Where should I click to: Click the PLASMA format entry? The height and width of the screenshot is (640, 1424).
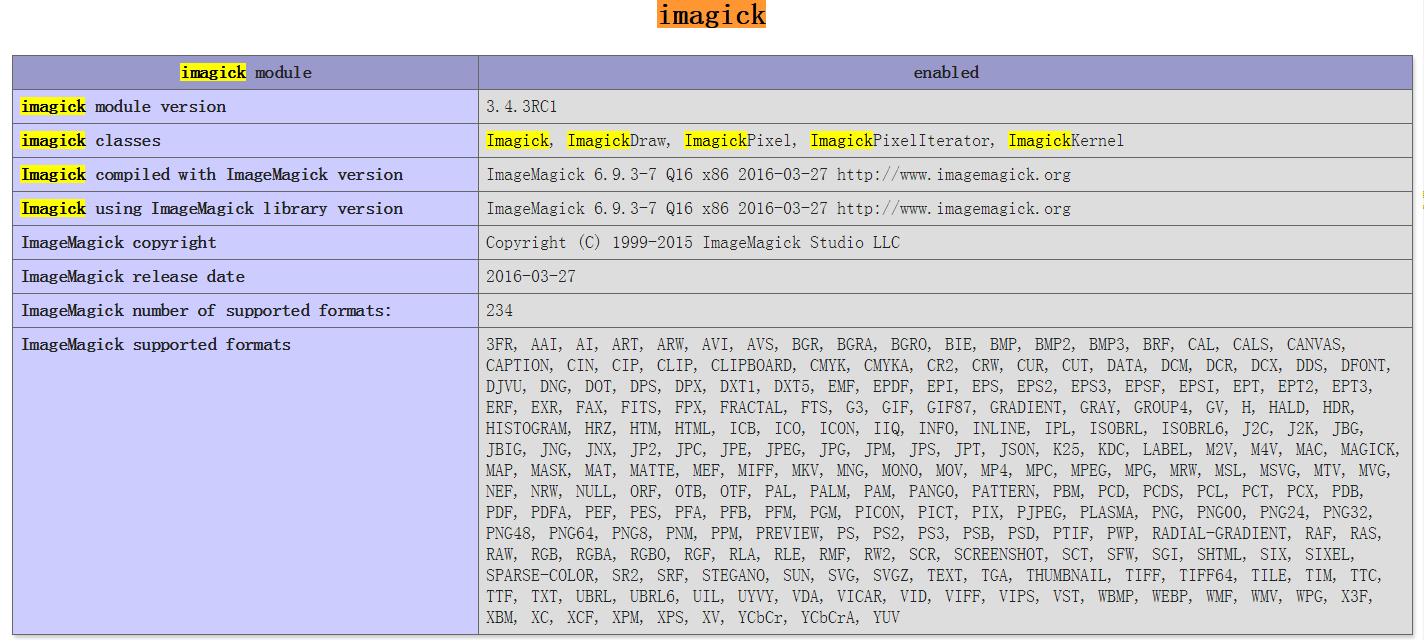(x=1106, y=513)
